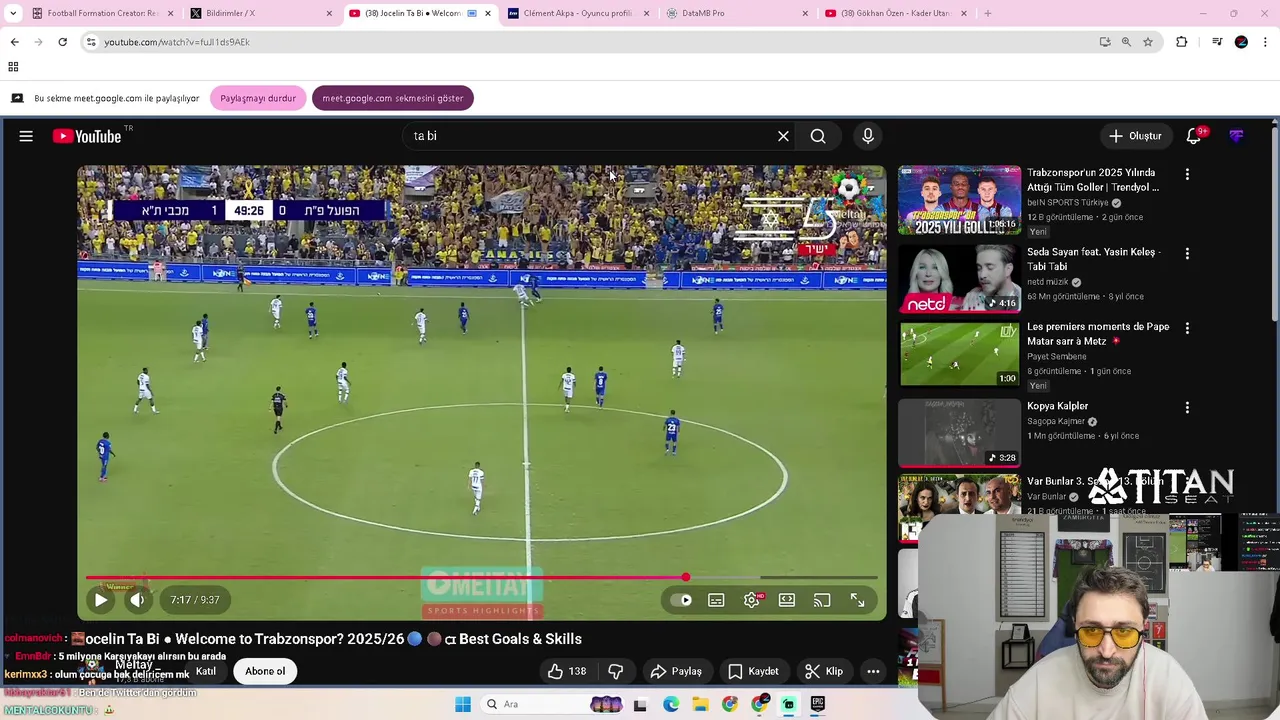This screenshot has height=720, width=1280.
Task: Subscribe using the Abone ol button
Action: point(265,671)
